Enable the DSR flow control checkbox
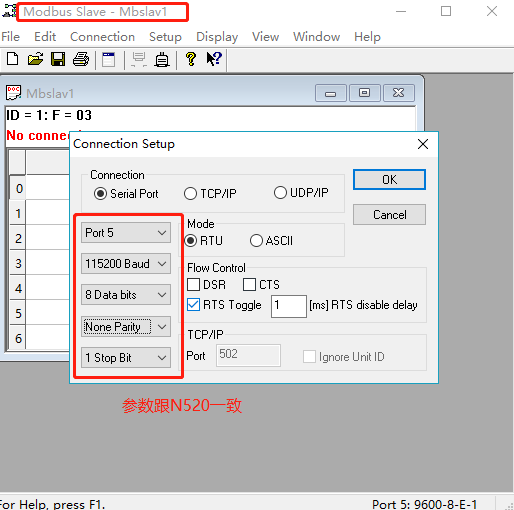The image size is (514, 510). [x=193, y=285]
